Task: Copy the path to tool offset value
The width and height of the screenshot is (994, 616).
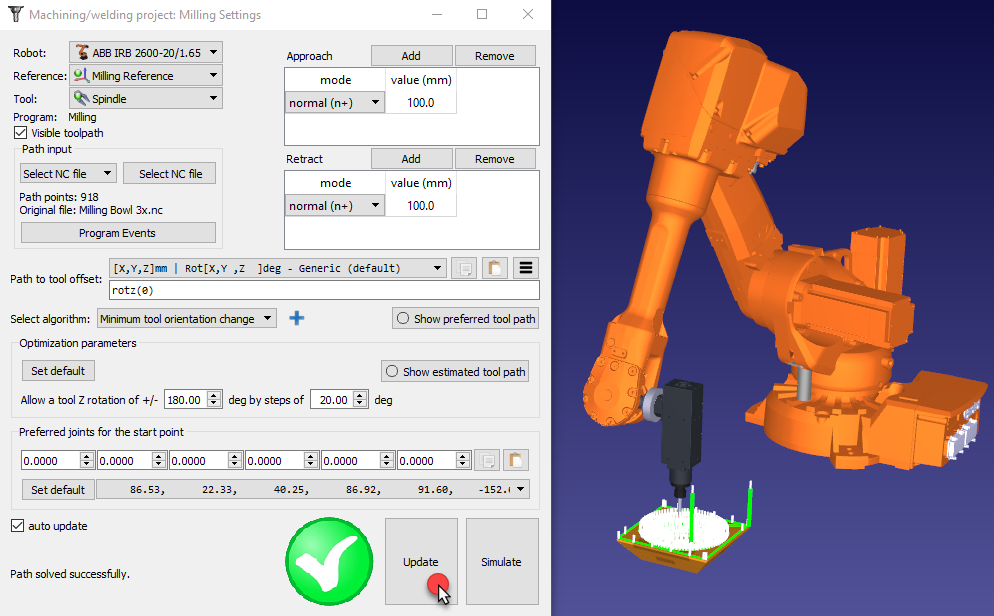Action: point(463,268)
